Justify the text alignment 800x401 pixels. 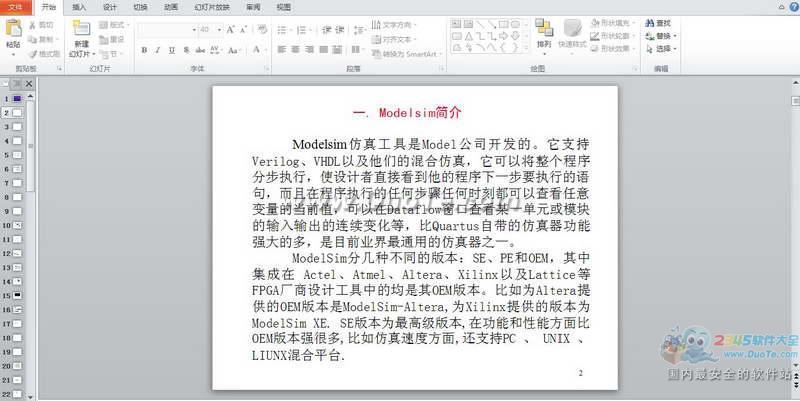[323, 49]
